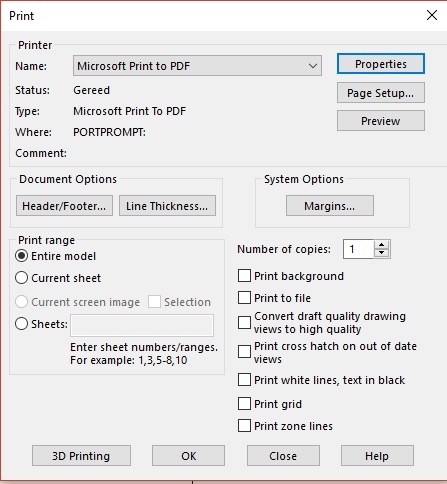The height and width of the screenshot is (484, 447).
Task: Click the 3D Printing button
Action: pyautogui.click(x=81, y=456)
